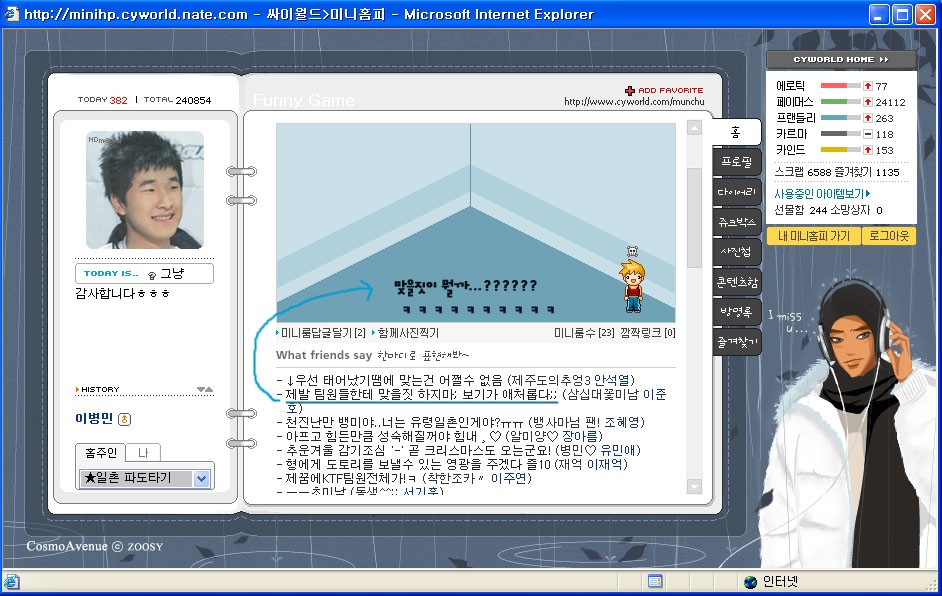
Task: Click friend name 안석열
Action: (x=612, y=380)
